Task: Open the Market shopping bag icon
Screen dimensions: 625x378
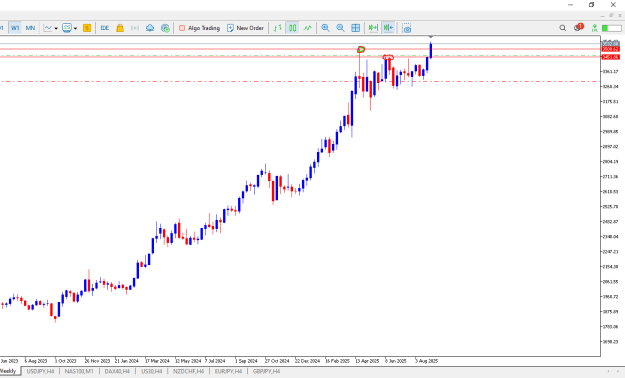Action: click(x=120, y=28)
